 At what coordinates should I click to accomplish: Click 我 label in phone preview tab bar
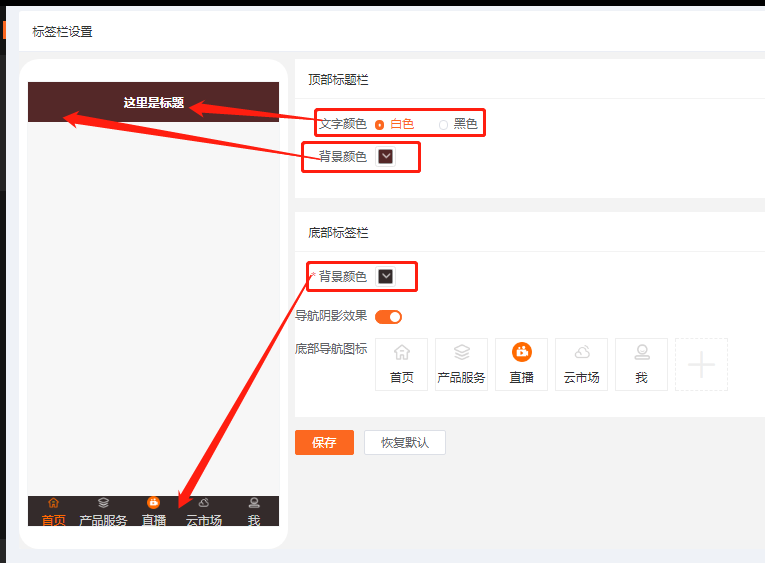[254, 520]
